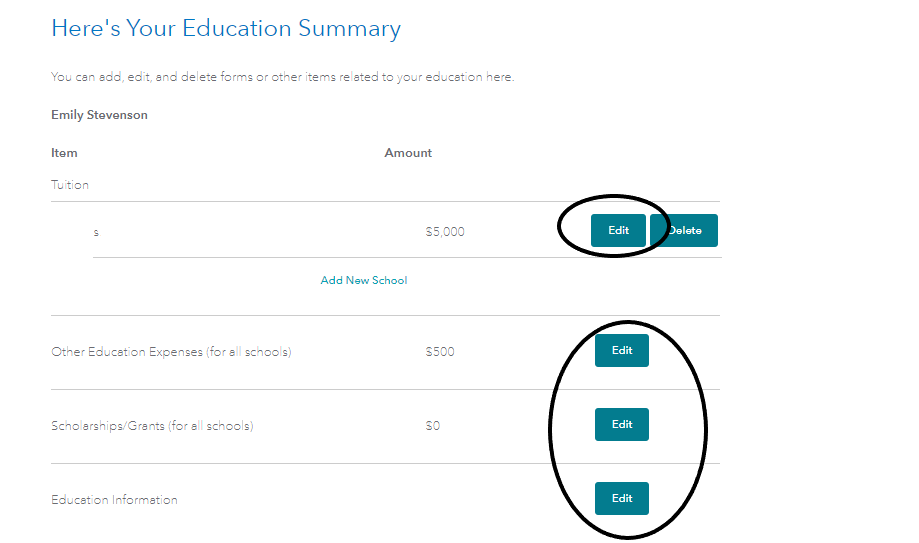
Task: Edit the tuition school entry
Action: (x=618, y=230)
